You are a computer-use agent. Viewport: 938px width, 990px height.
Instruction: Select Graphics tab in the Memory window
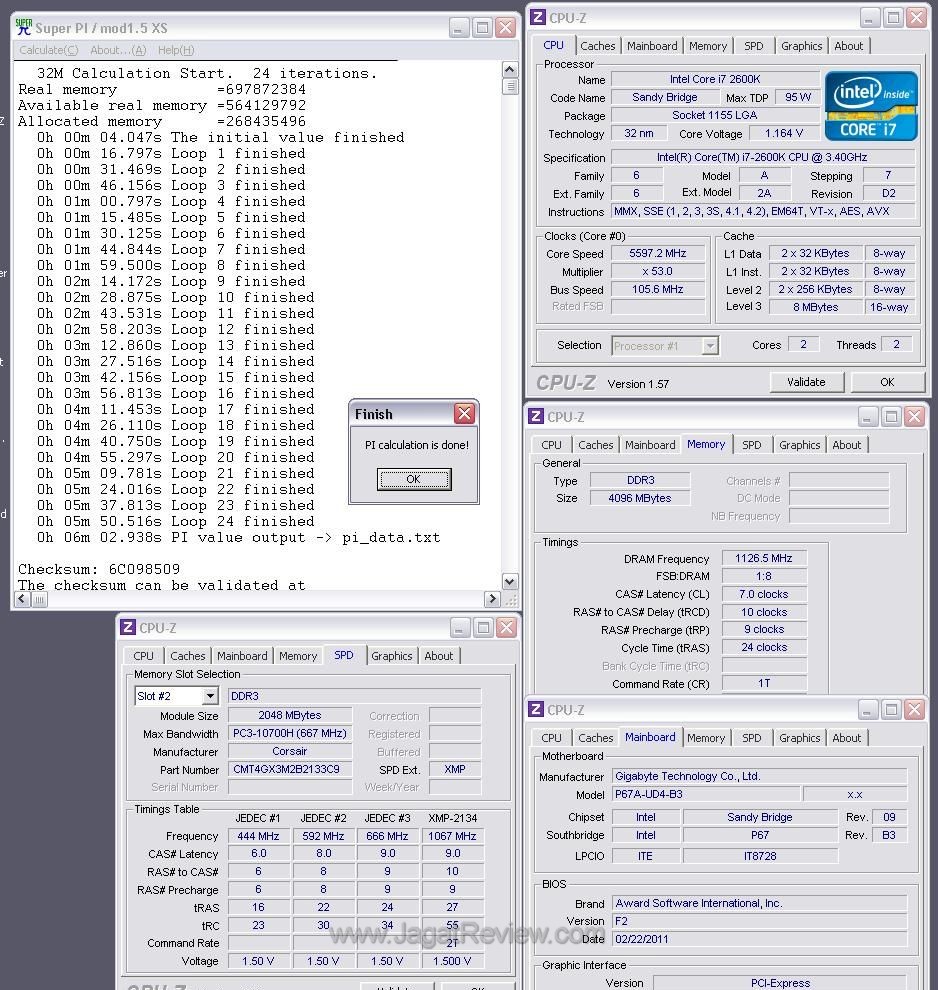[x=799, y=445]
